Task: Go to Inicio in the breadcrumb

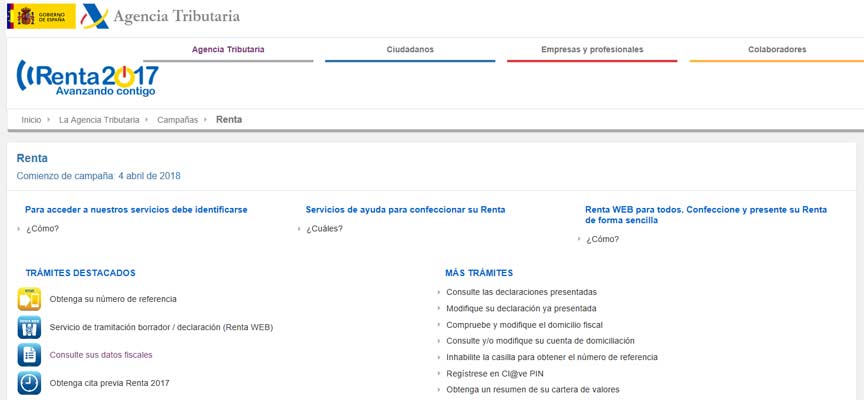Action: coord(31,120)
